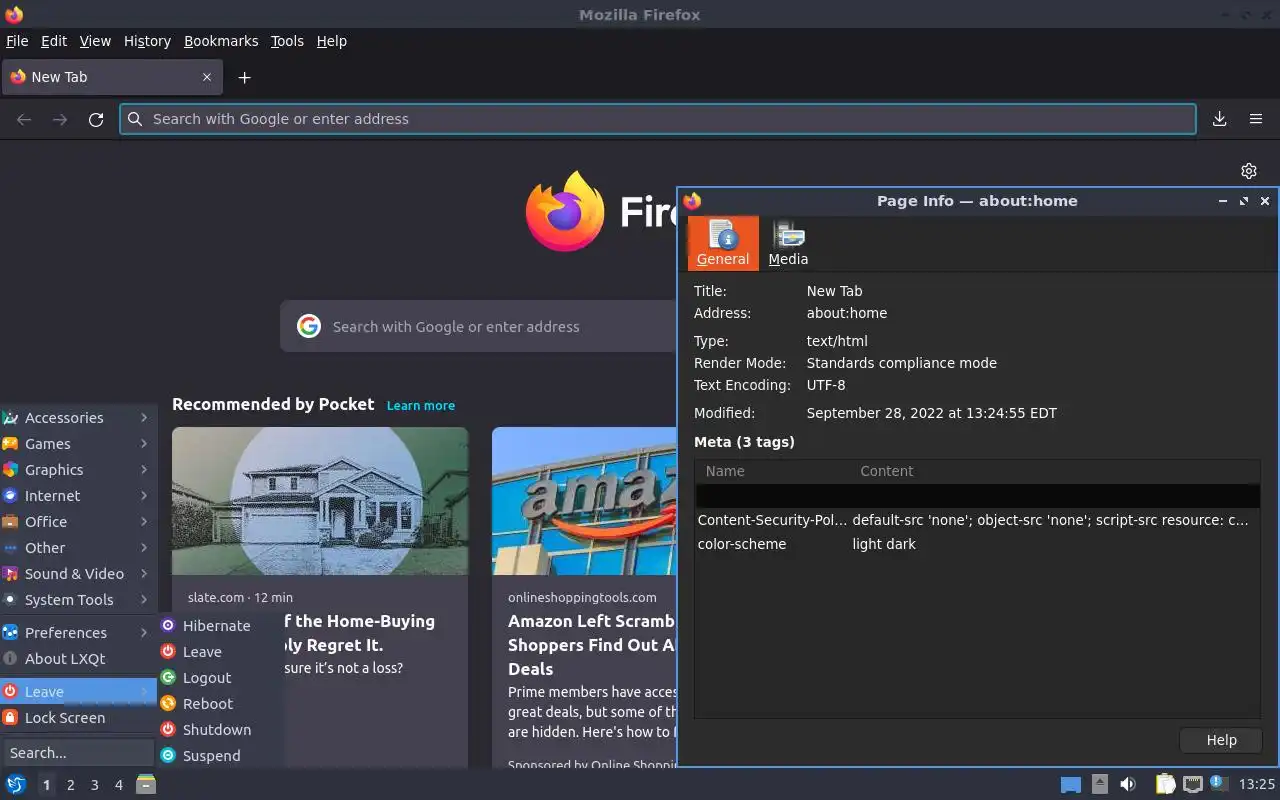Expand the Other submenu arrow
Viewport: 1280px width, 800px height.
click(144, 548)
